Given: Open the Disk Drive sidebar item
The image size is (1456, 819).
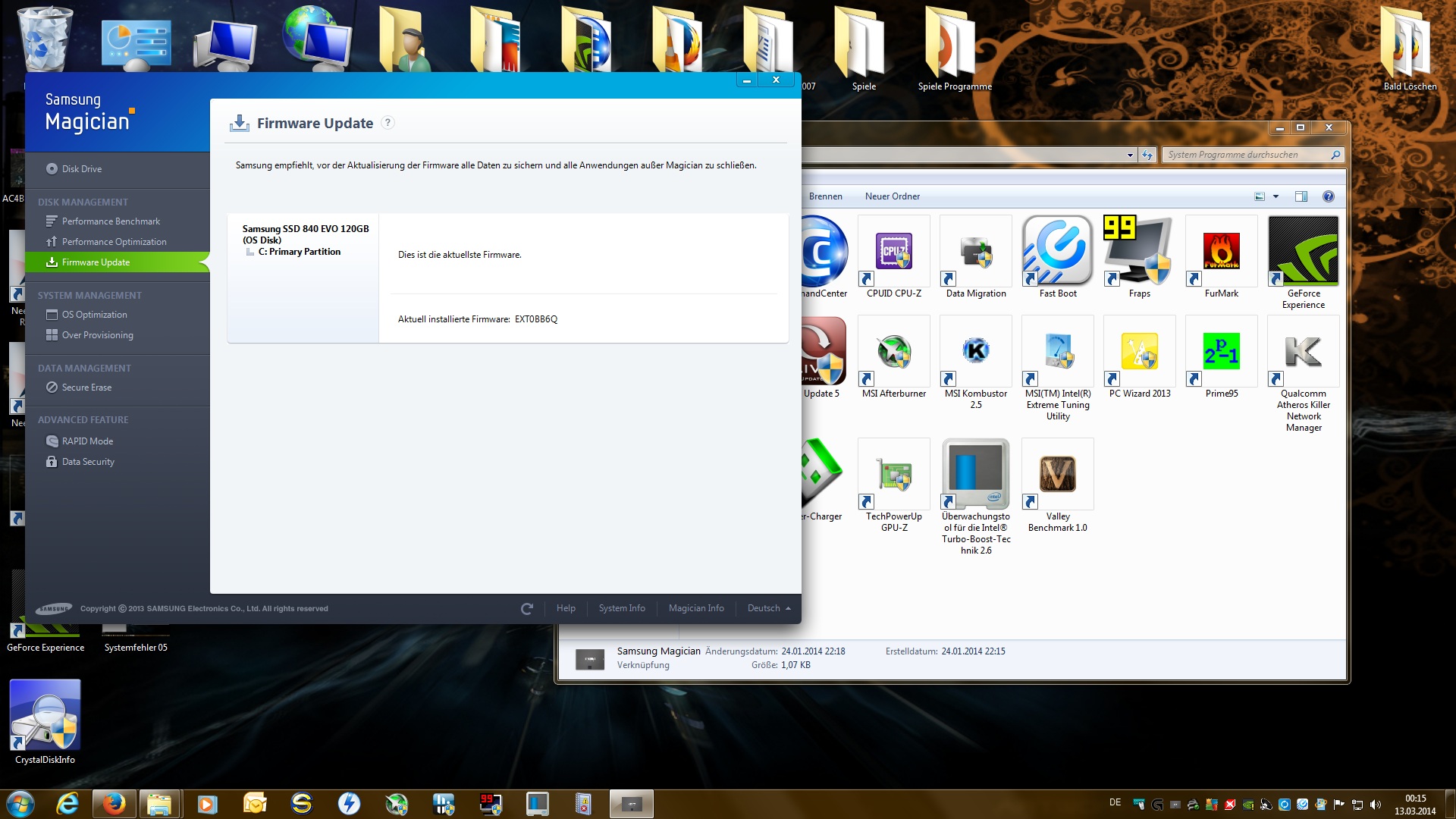Looking at the screenshot, I should 81,169.
